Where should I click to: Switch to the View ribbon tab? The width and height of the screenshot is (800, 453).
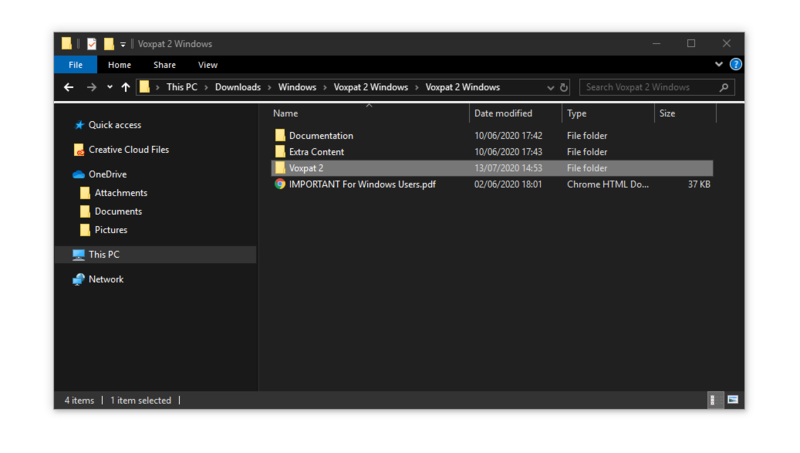pos(207,65)
